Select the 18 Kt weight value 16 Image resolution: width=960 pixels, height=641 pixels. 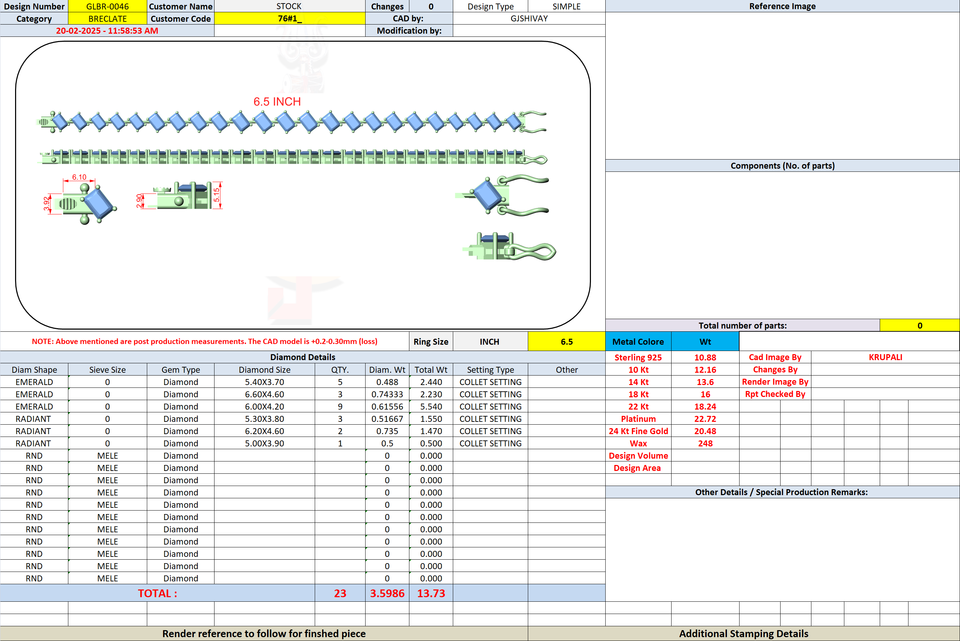[705, 394]
